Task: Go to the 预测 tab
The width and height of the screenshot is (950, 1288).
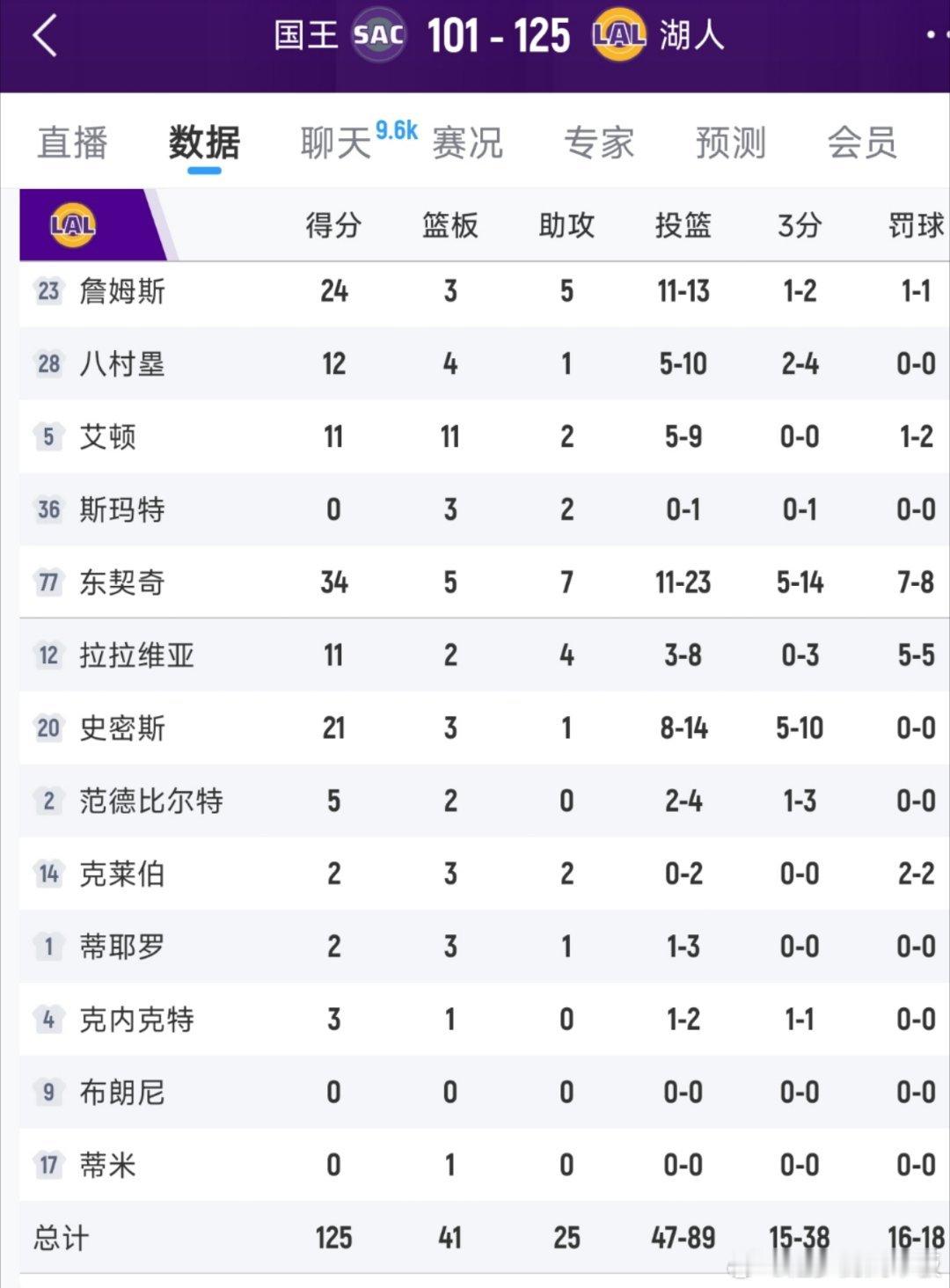Action: point(730,143)
